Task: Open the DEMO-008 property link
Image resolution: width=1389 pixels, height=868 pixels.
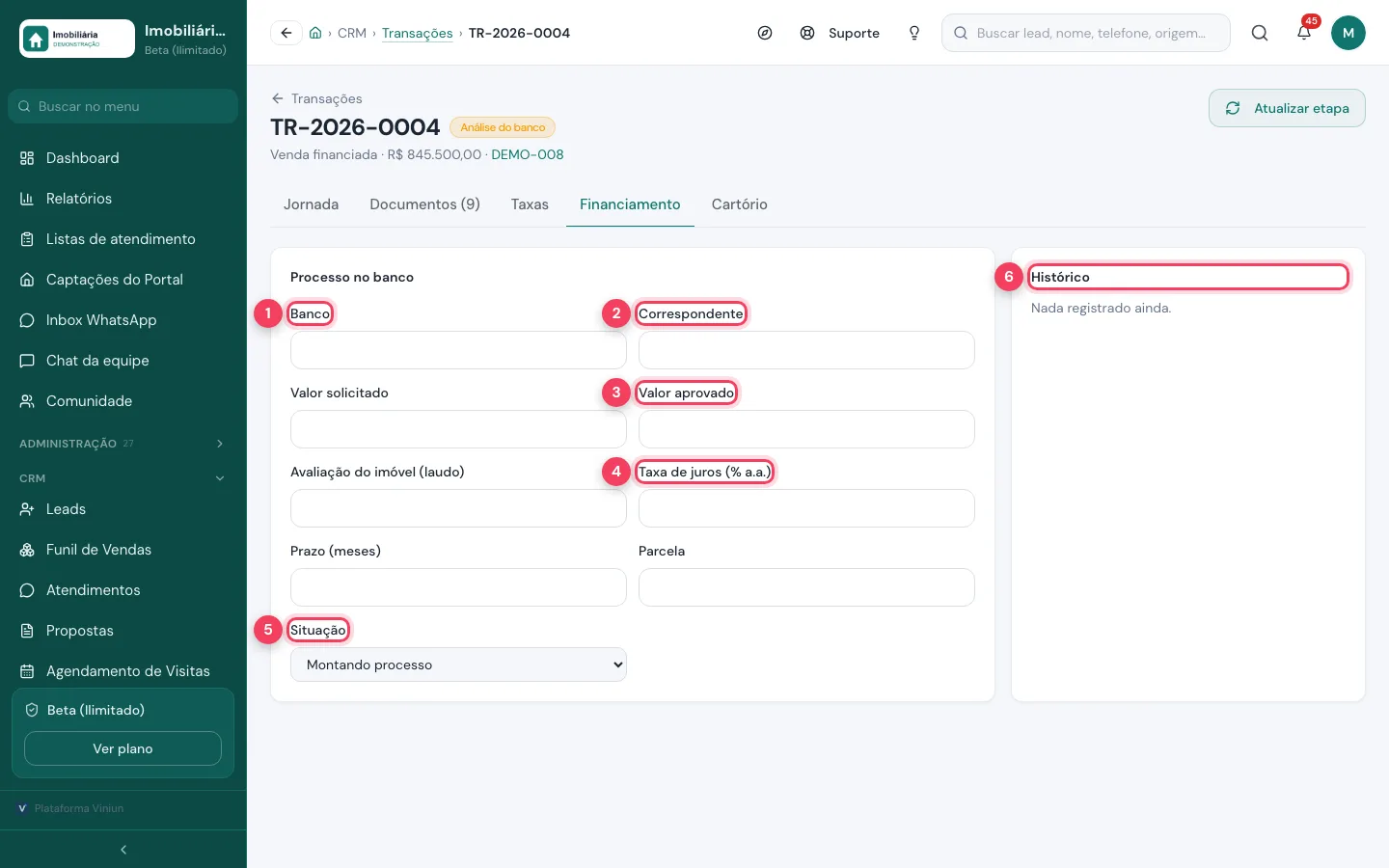Action: [528, 154]
